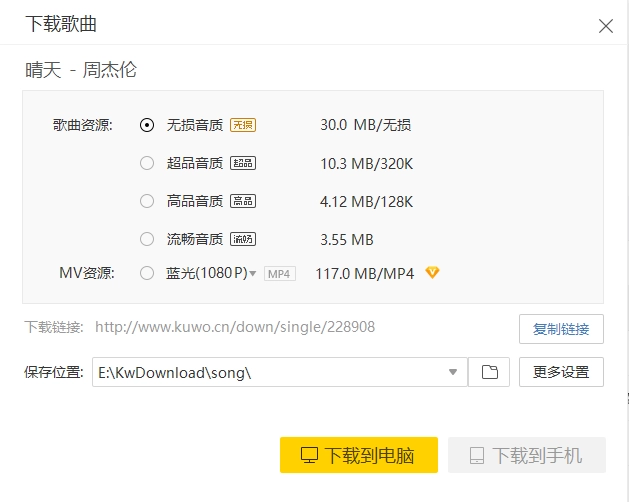The height and width of the screenshot is (502, 629).
Task: Click the 下载到电脑 button
Action: pos(359,455)
